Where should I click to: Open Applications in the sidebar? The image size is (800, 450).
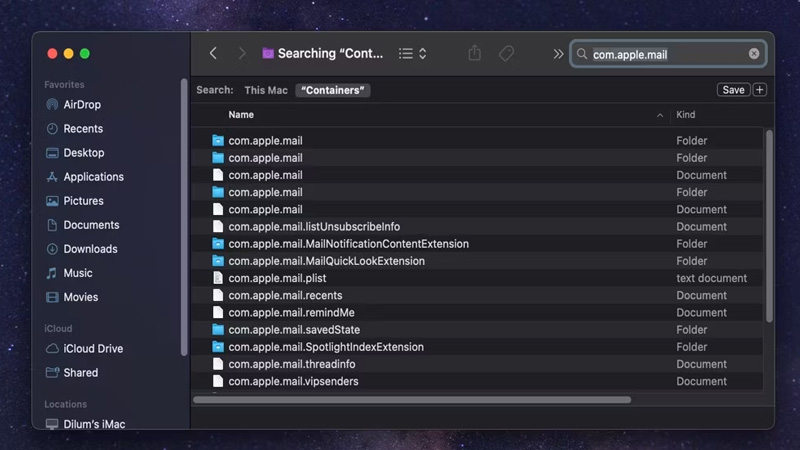93,177
